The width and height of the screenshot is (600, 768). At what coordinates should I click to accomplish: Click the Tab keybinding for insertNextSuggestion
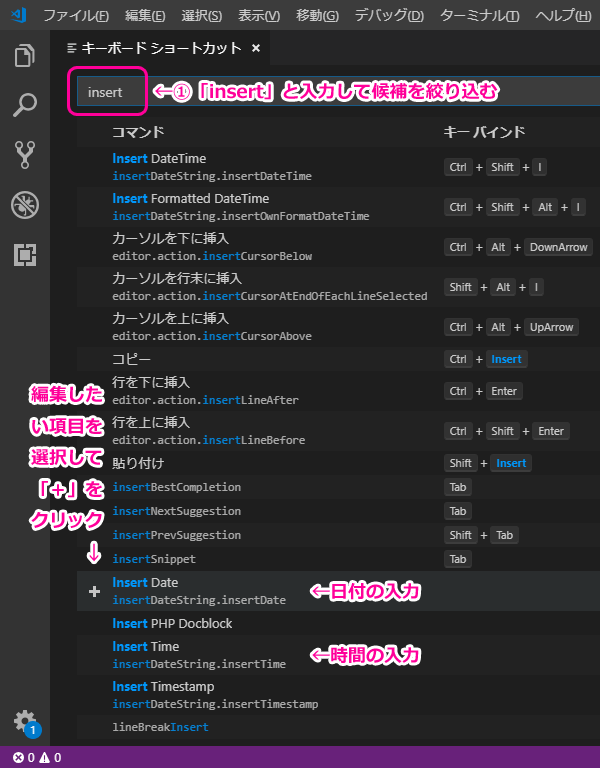458,511
